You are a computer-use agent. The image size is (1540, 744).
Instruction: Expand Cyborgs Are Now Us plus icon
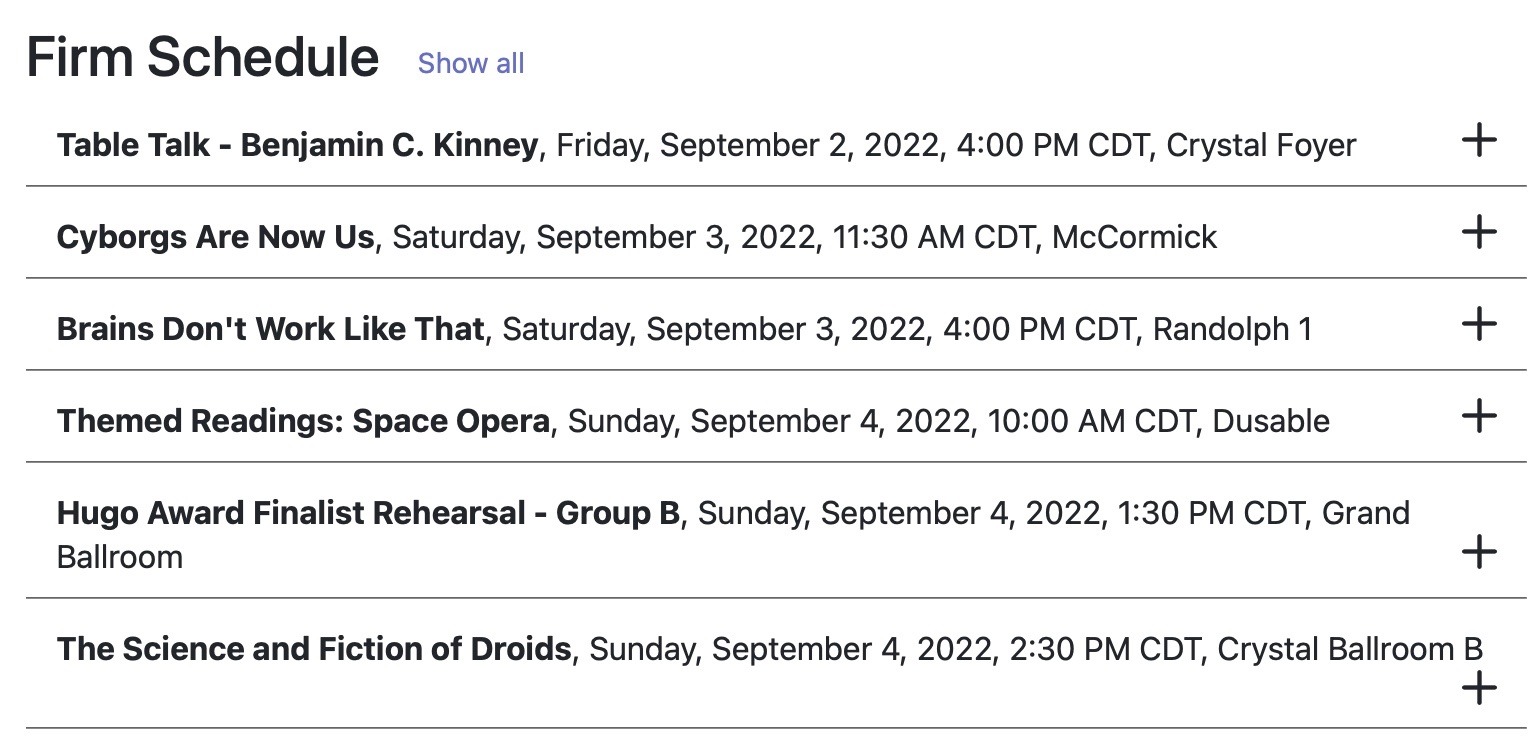point(1478,233)
